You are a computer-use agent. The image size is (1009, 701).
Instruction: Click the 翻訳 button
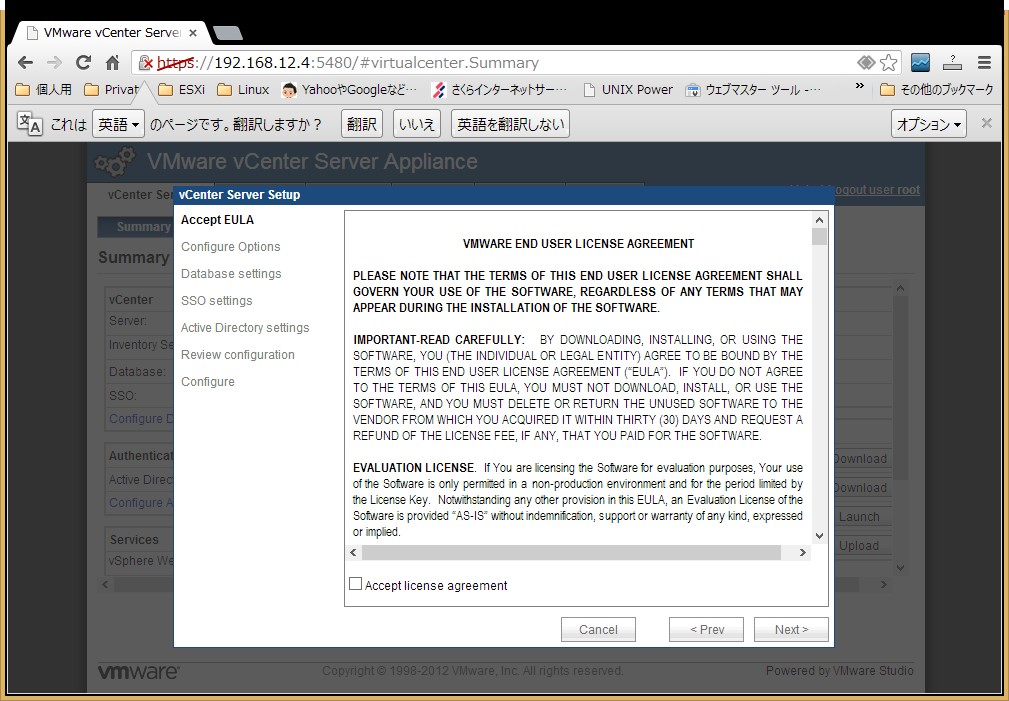pos(362,124)
